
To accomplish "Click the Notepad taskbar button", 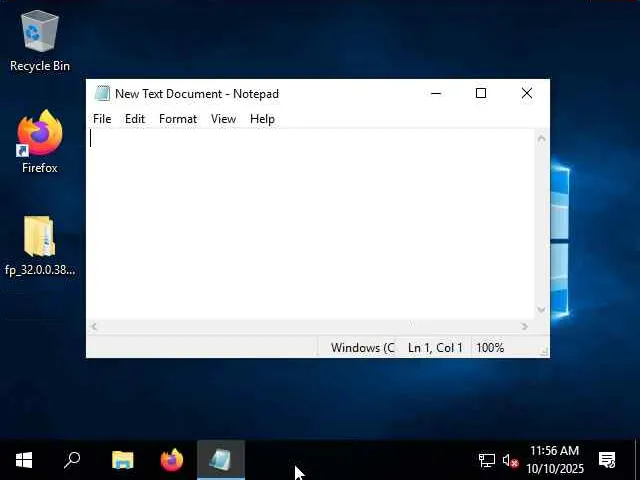I will click(221, 460).
